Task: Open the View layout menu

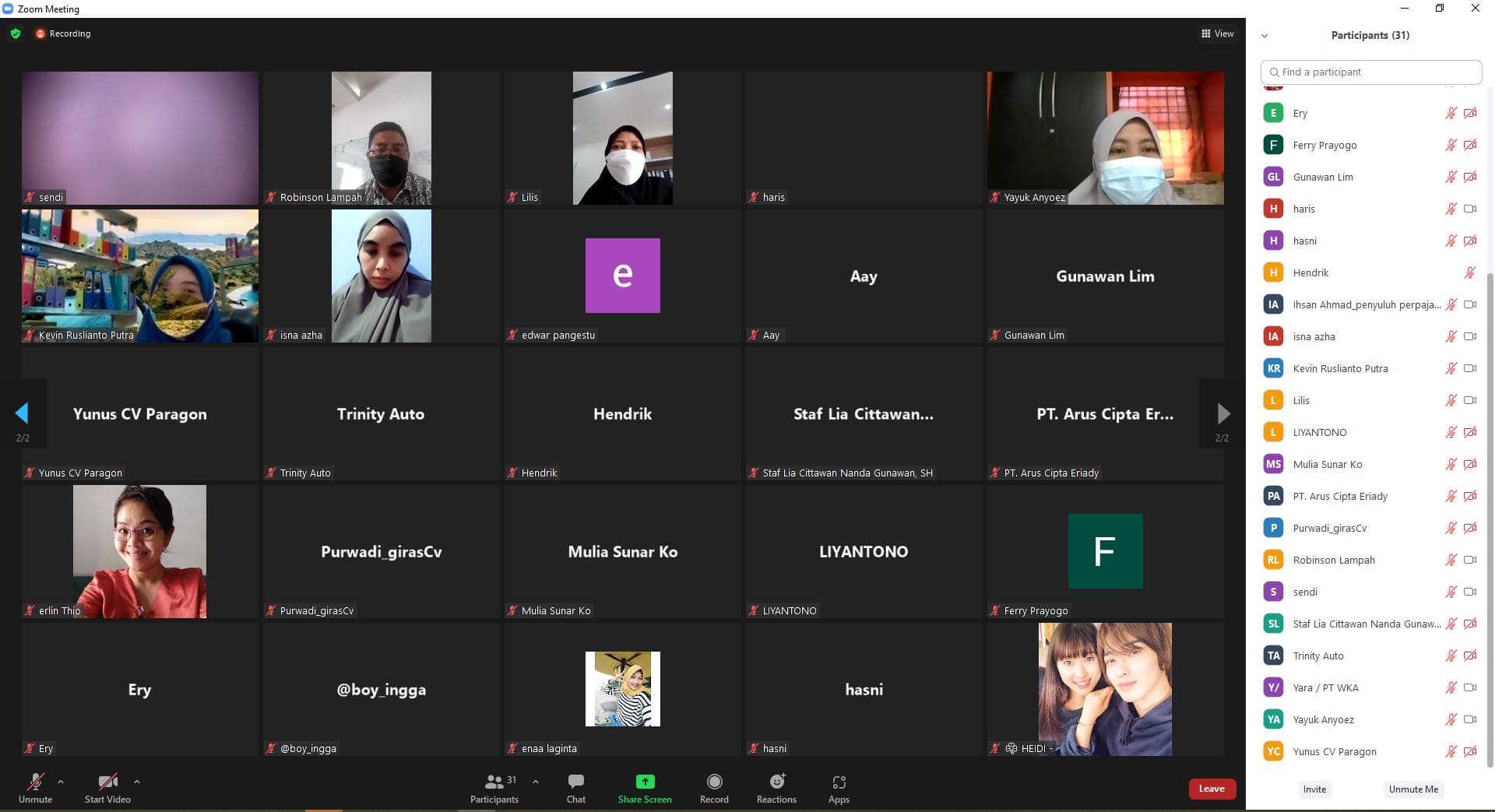Action: [x=1217, y=33]
